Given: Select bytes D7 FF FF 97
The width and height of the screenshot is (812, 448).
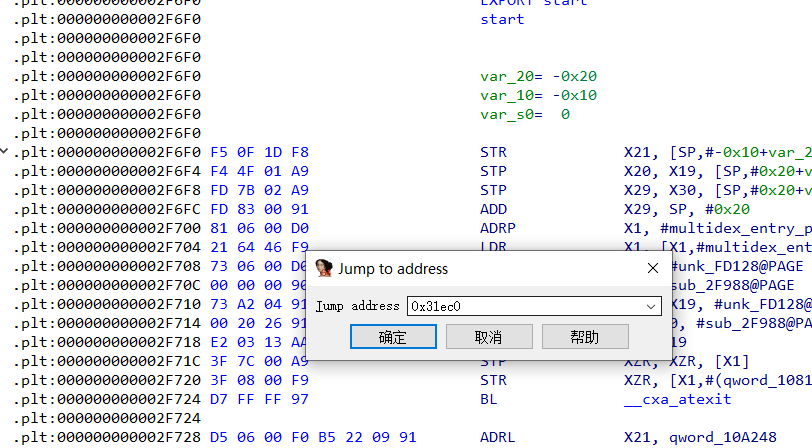Looking at the screenshot, I should tap(259, 399).
